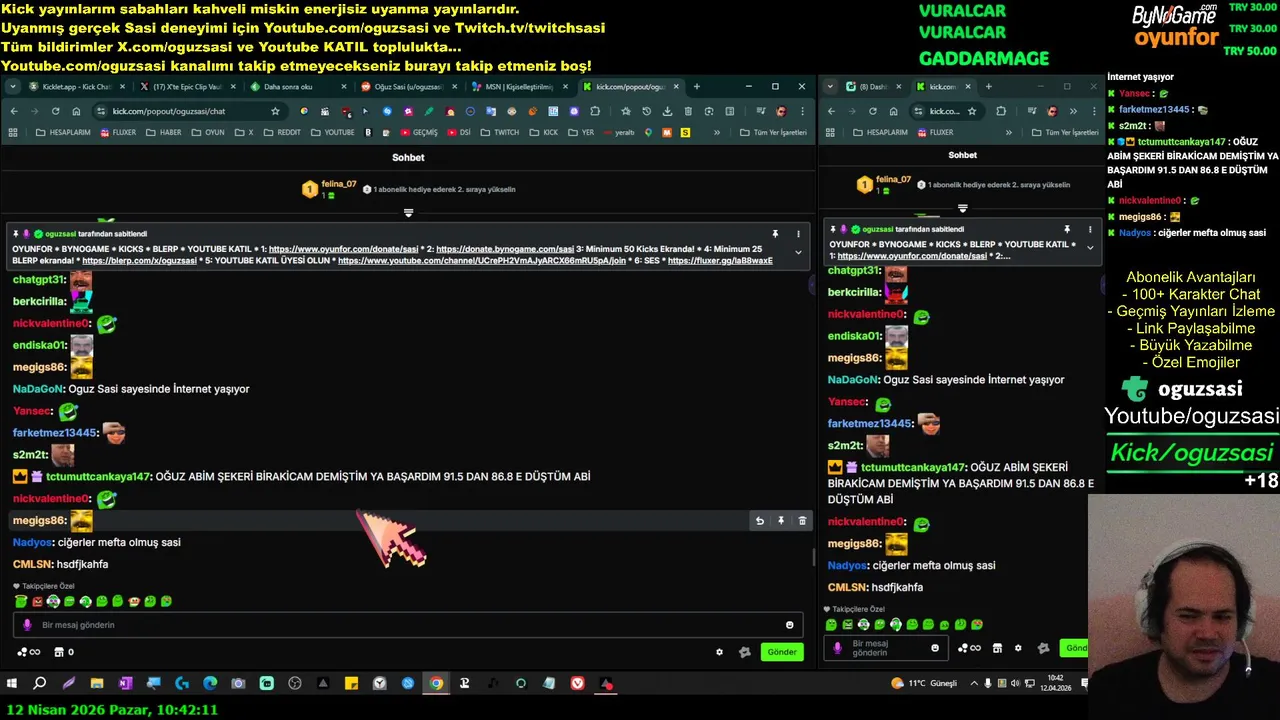The image size is (1280, 720).
Task: Open the shop icon in right chat
Action: 997,648
